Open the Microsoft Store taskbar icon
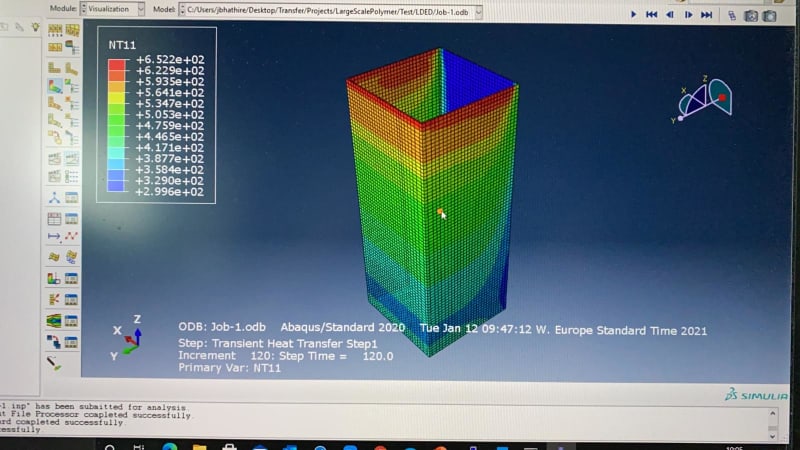The image size is (800, 450). (229, 447)
